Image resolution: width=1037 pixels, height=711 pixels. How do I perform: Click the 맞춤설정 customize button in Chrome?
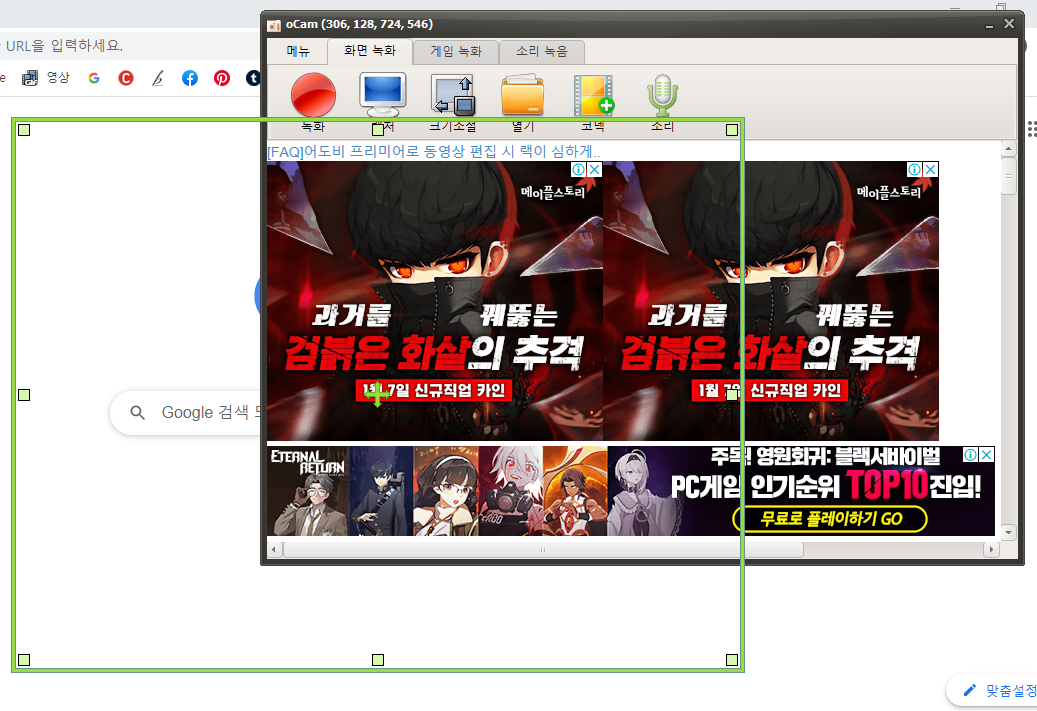click(x=992, y=690)
